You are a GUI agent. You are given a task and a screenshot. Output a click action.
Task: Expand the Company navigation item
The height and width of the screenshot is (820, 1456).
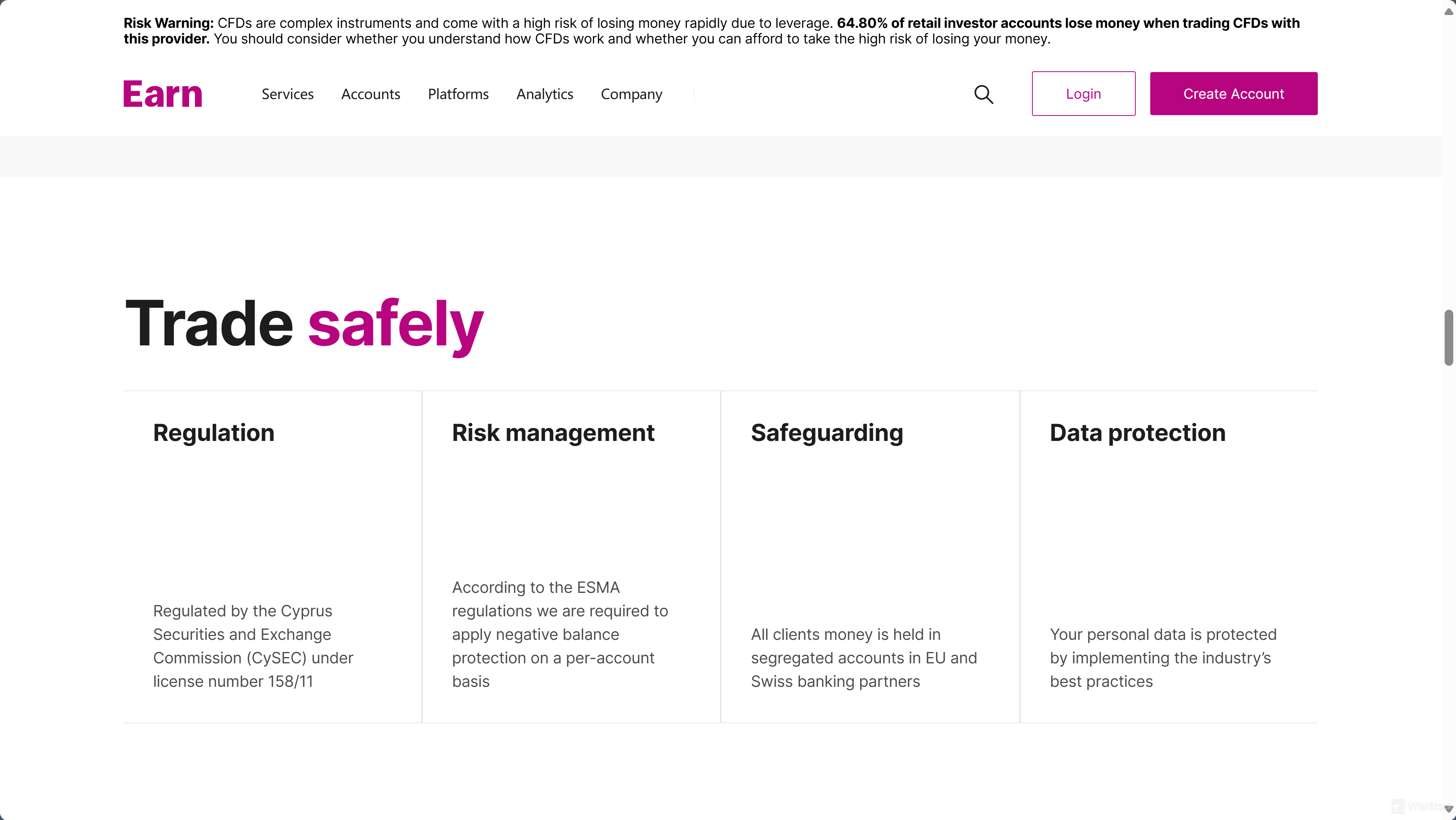tap(631, 94)
